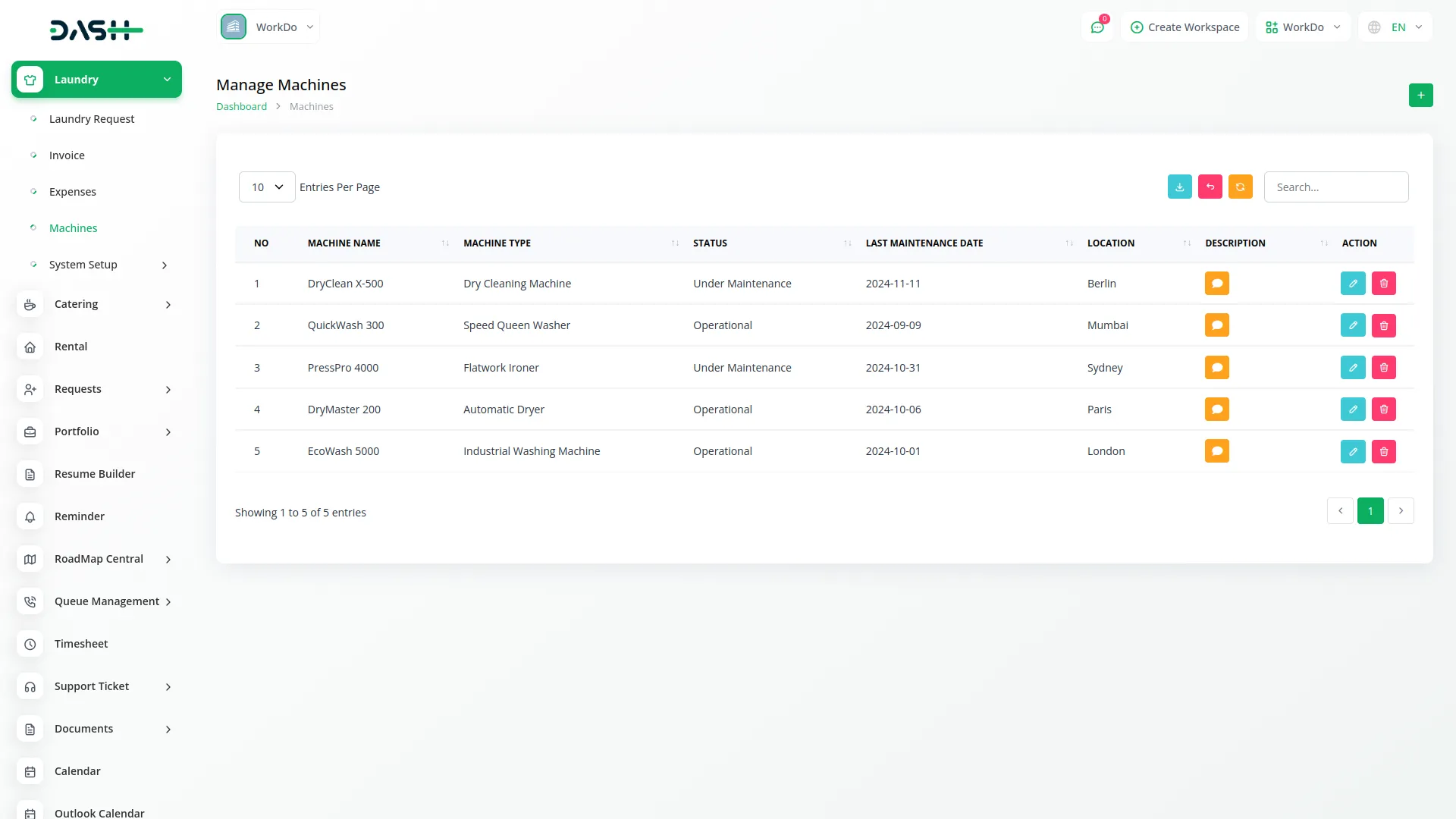
Task: Select the Timesheet section in sidebar
Action: point(81,643)
